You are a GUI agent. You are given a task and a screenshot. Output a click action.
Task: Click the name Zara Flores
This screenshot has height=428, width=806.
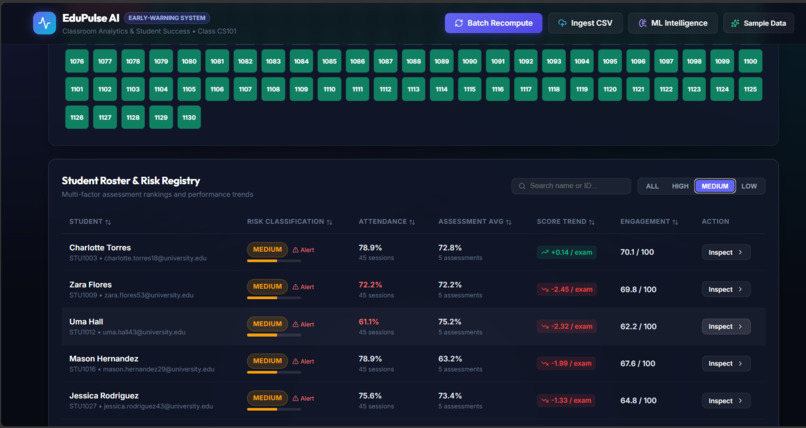click(90, 285)
